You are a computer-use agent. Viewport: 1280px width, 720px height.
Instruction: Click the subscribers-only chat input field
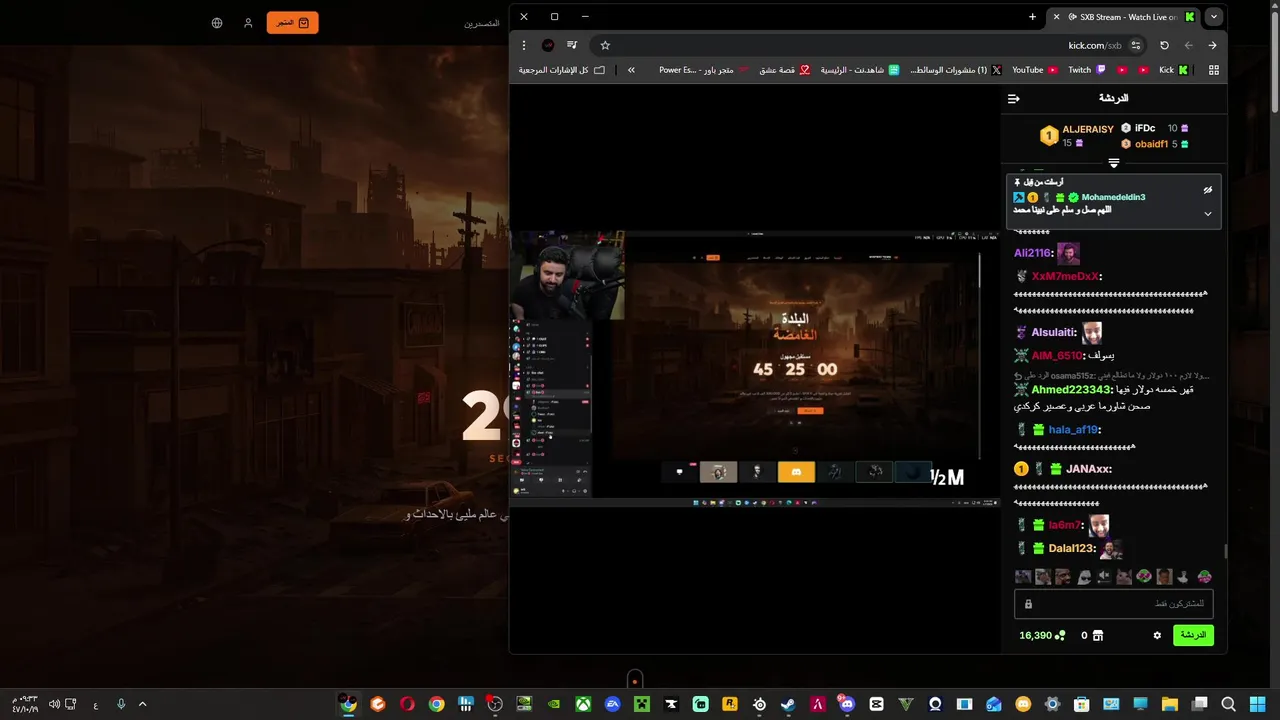pos(1113,604)
